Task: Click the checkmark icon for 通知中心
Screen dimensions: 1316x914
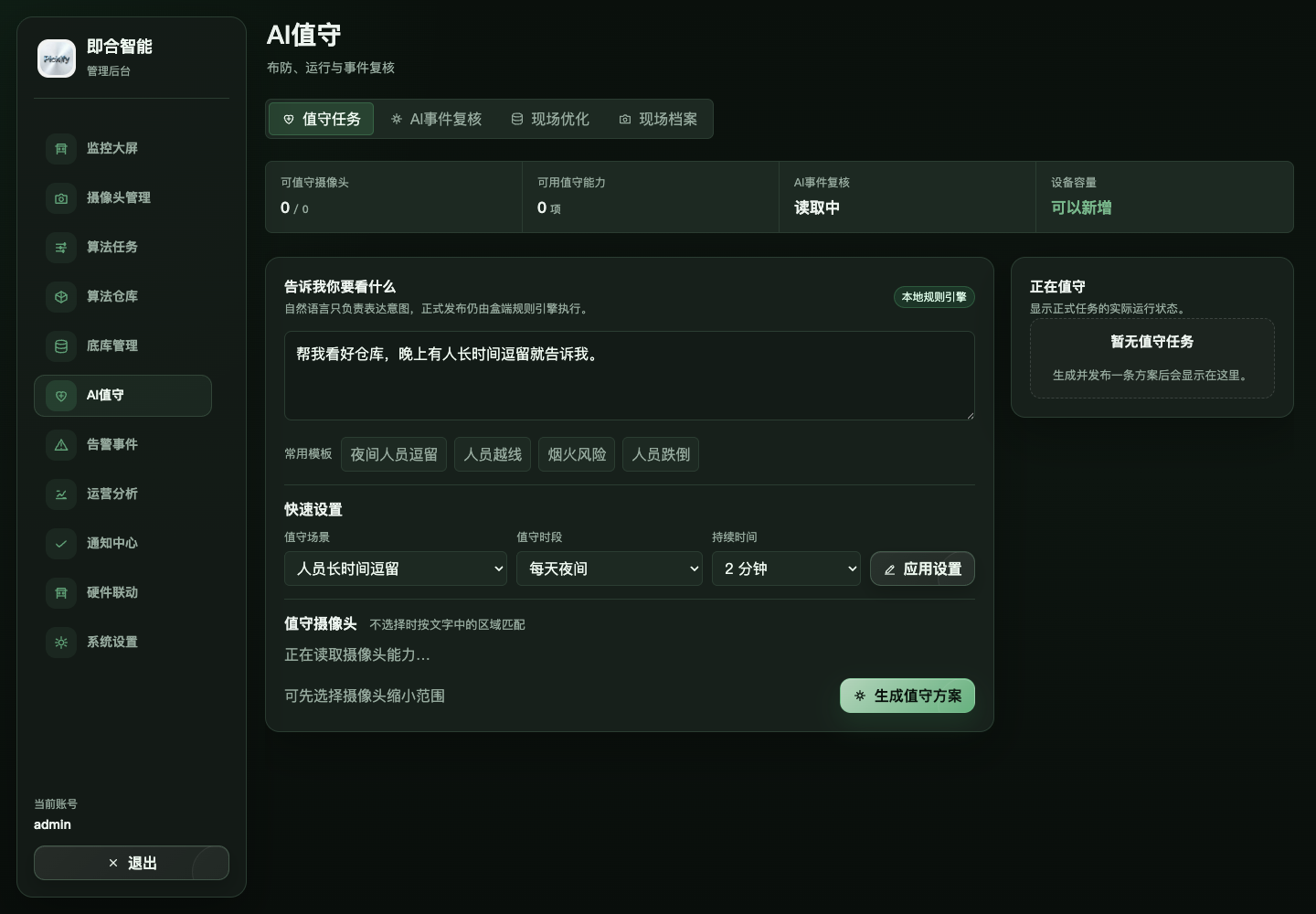Action: tap(61, 543)
